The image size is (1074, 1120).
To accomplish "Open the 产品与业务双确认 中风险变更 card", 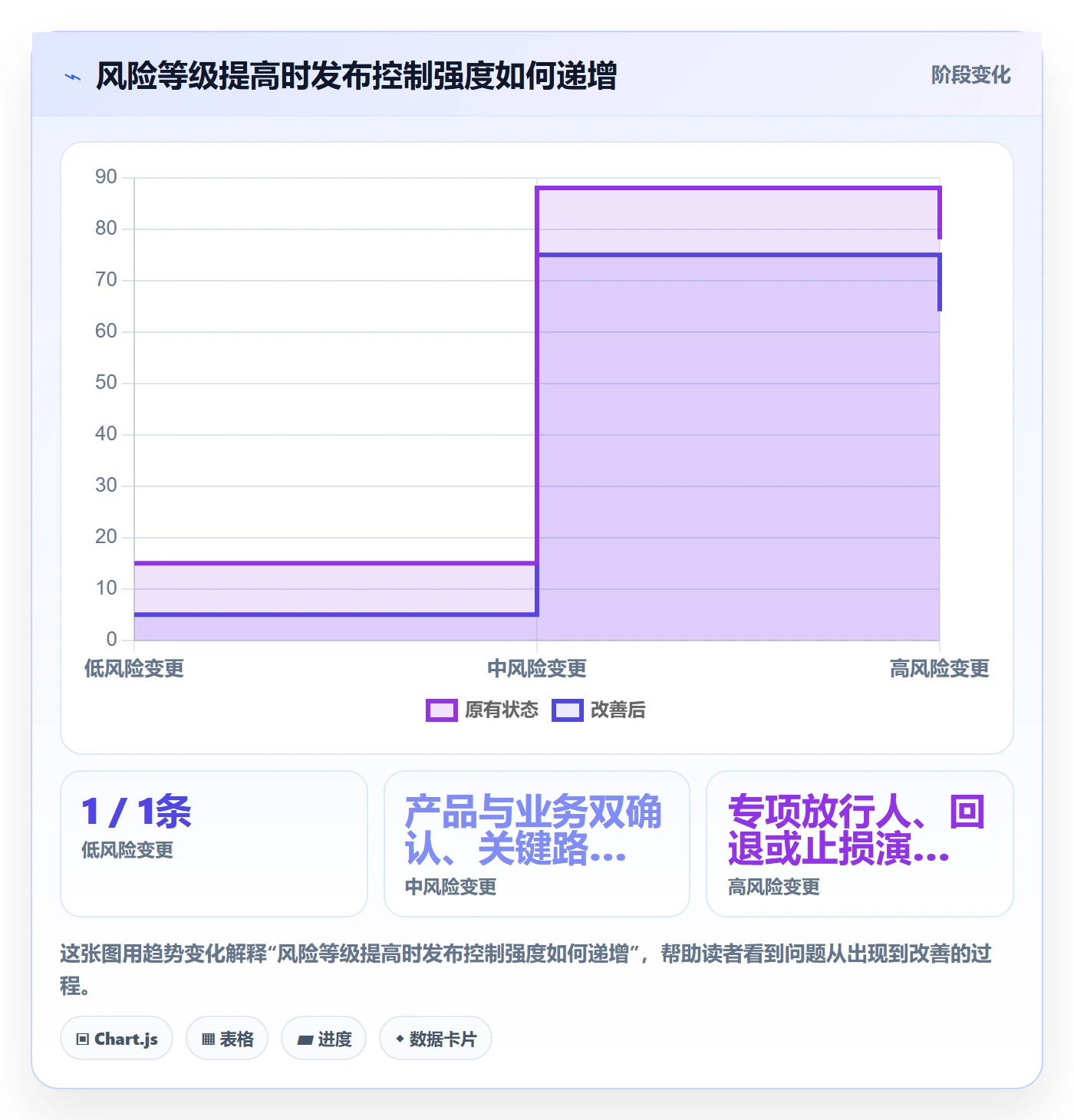I will click(537, 844).
